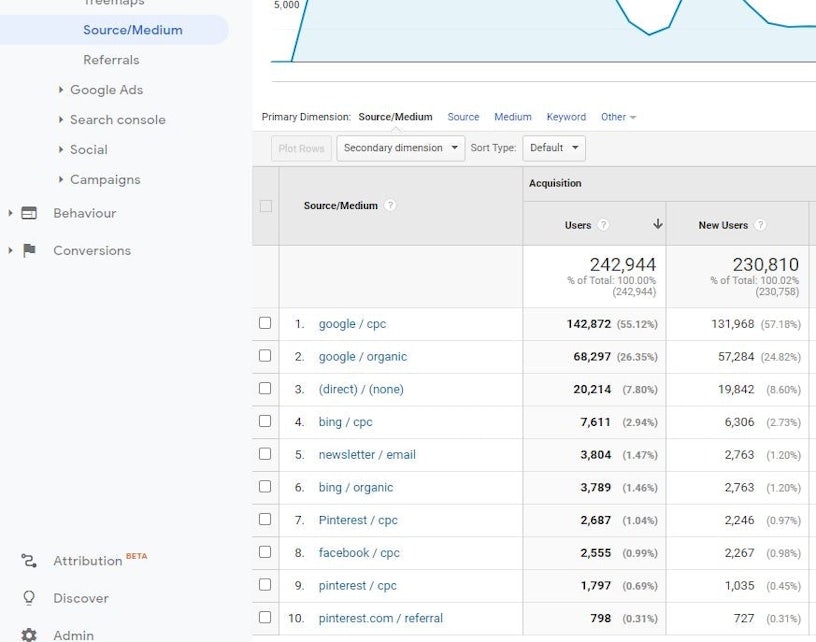The width and height of the screenshot is (816, 642).
Task: Expand the Google Ads section arrow
Action: click(61, 89)
